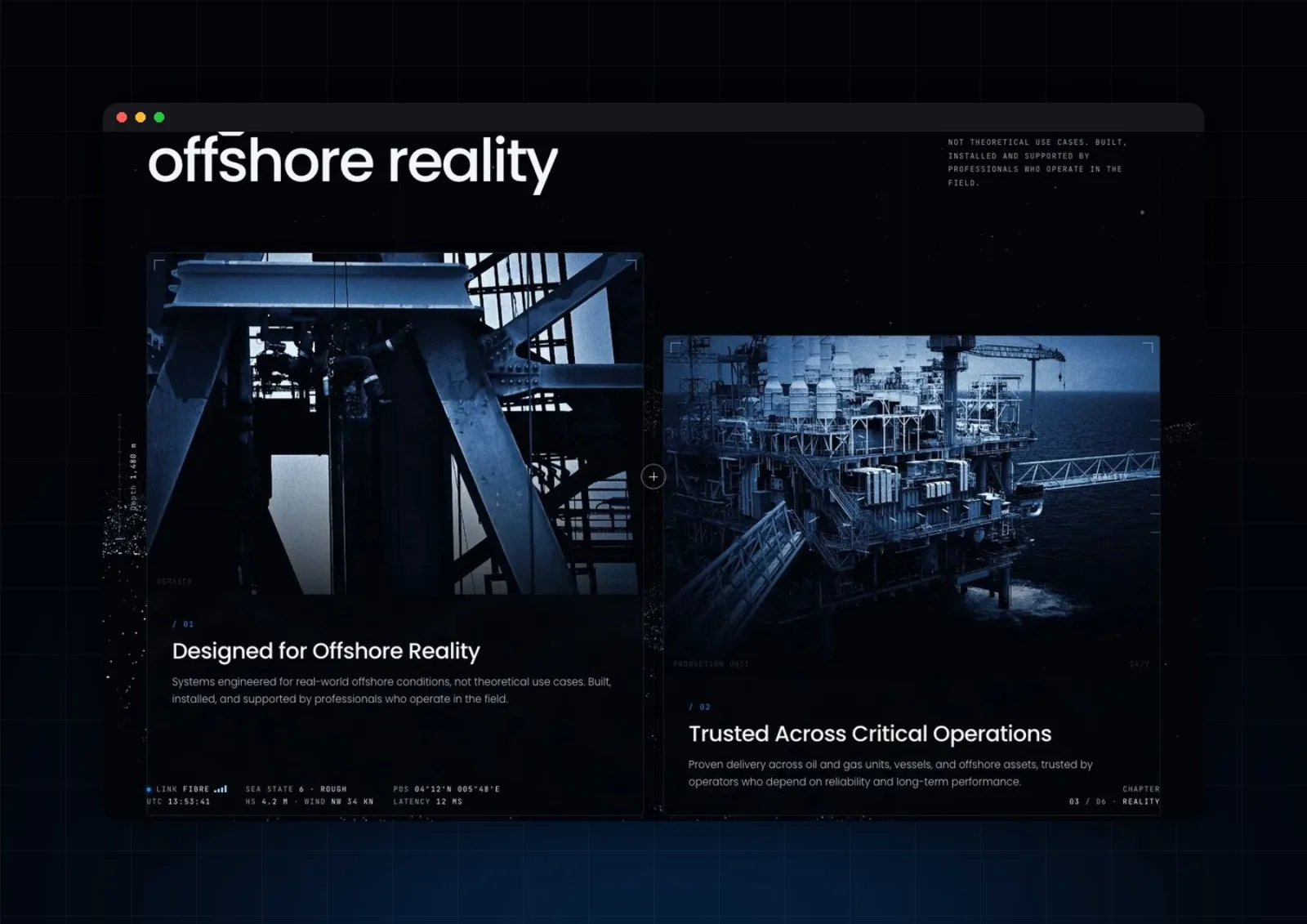
Task: Click the "UTC 13:53:41" clock readout
Action: pos(179,801)
